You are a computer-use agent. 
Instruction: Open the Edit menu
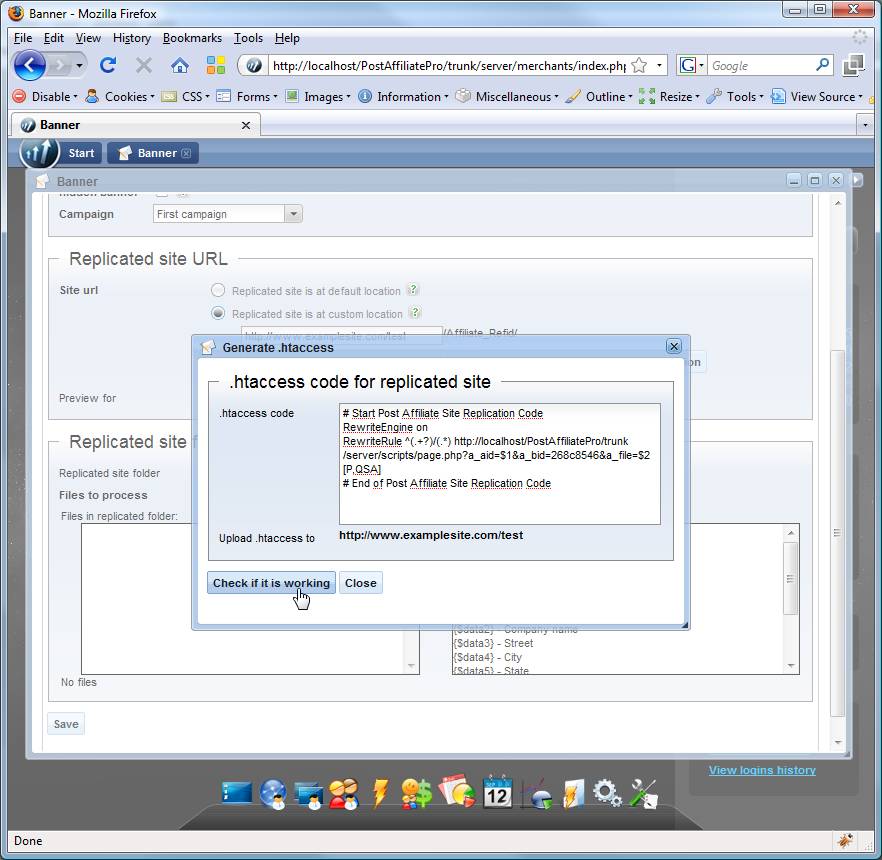[53, 38]
